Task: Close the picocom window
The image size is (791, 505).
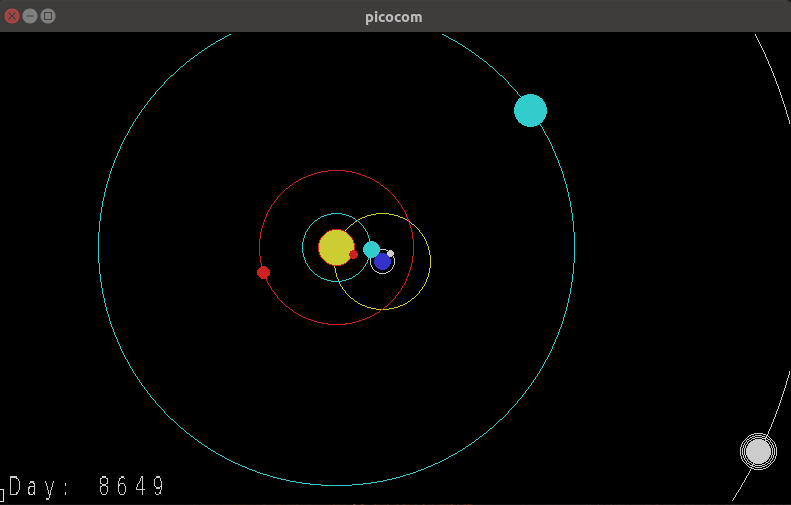Action: 12,16
